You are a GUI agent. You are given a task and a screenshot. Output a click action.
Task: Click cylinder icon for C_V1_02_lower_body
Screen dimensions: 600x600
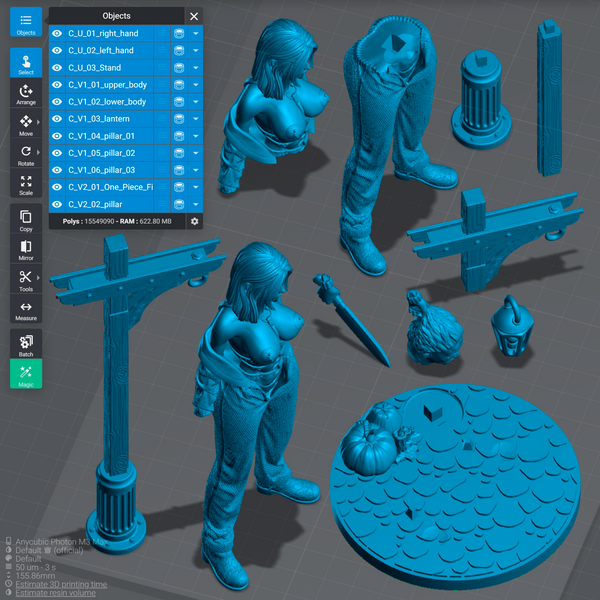pos(179,102)
